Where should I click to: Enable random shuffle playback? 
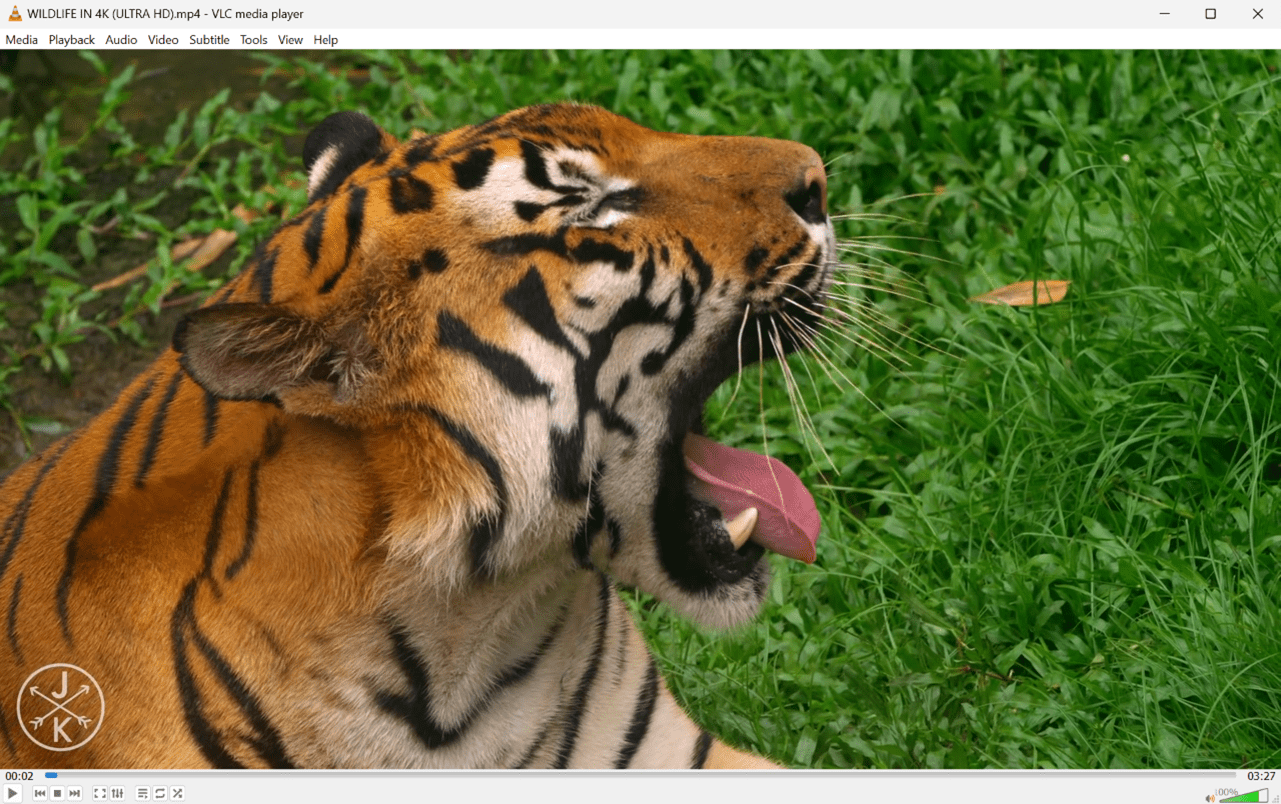click(x=177, y=793)
